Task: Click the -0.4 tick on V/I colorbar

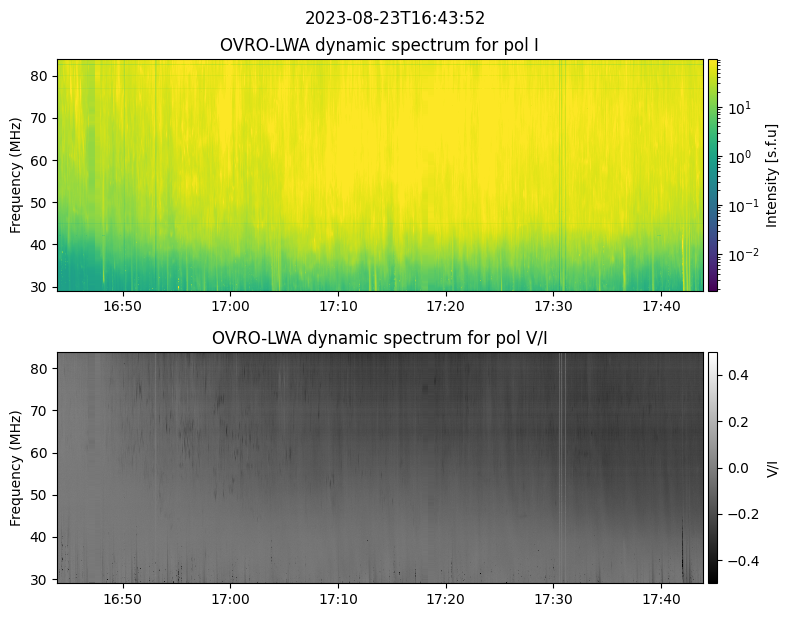Action: (735, 560)
